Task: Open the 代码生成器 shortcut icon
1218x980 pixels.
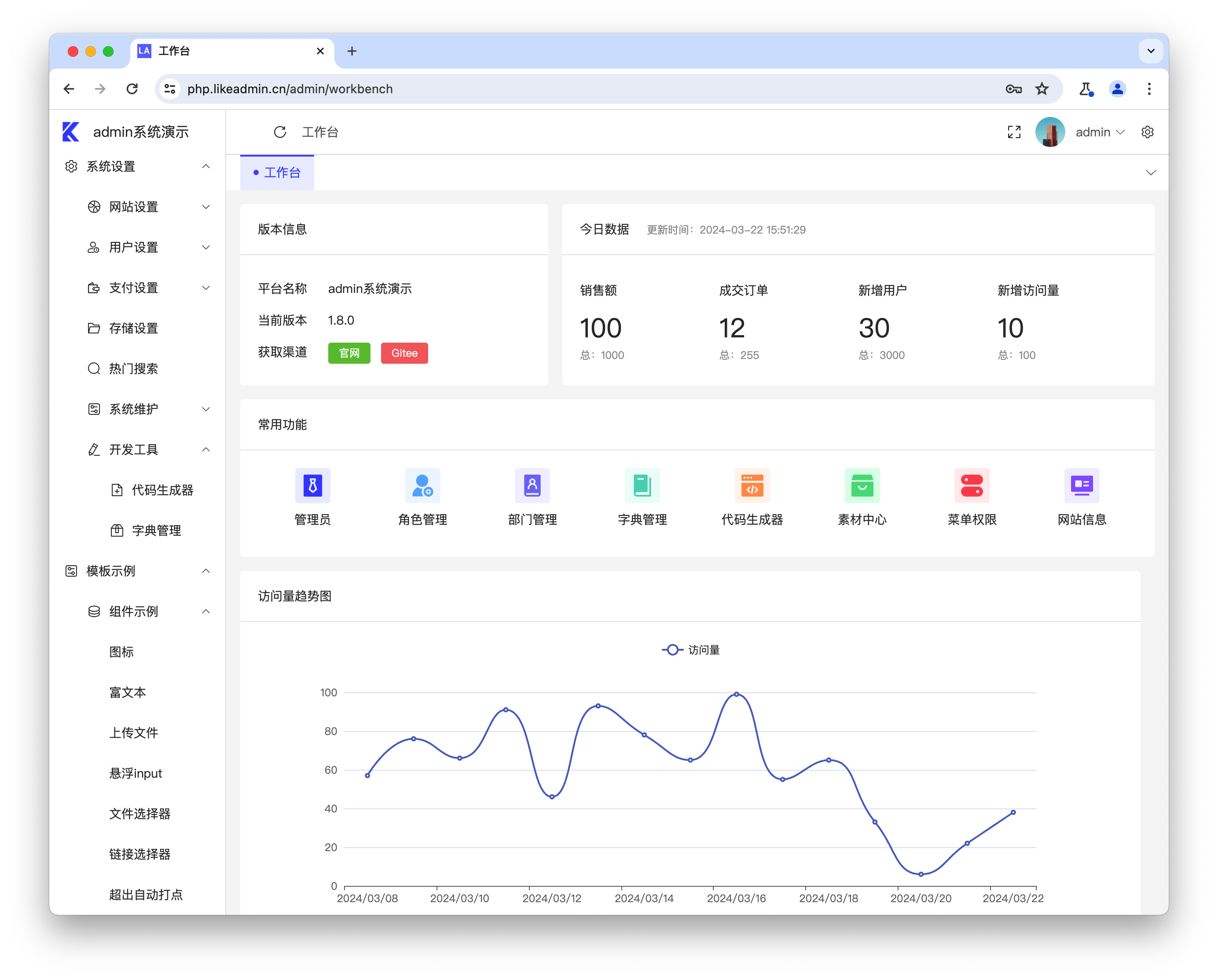Action: pyautogui.click(x=752, y=485)
